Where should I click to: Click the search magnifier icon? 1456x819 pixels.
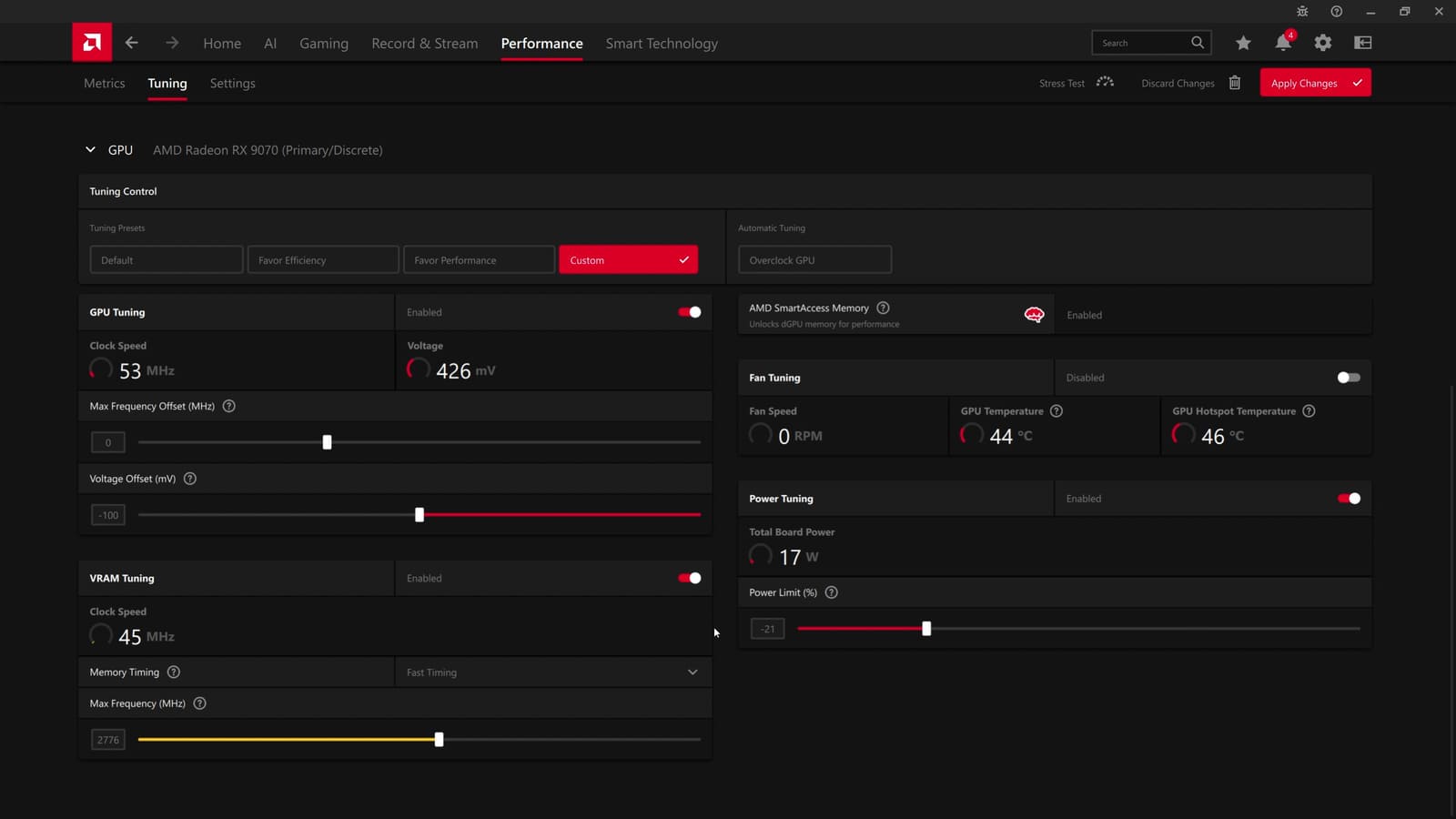tap(1198, 43)
